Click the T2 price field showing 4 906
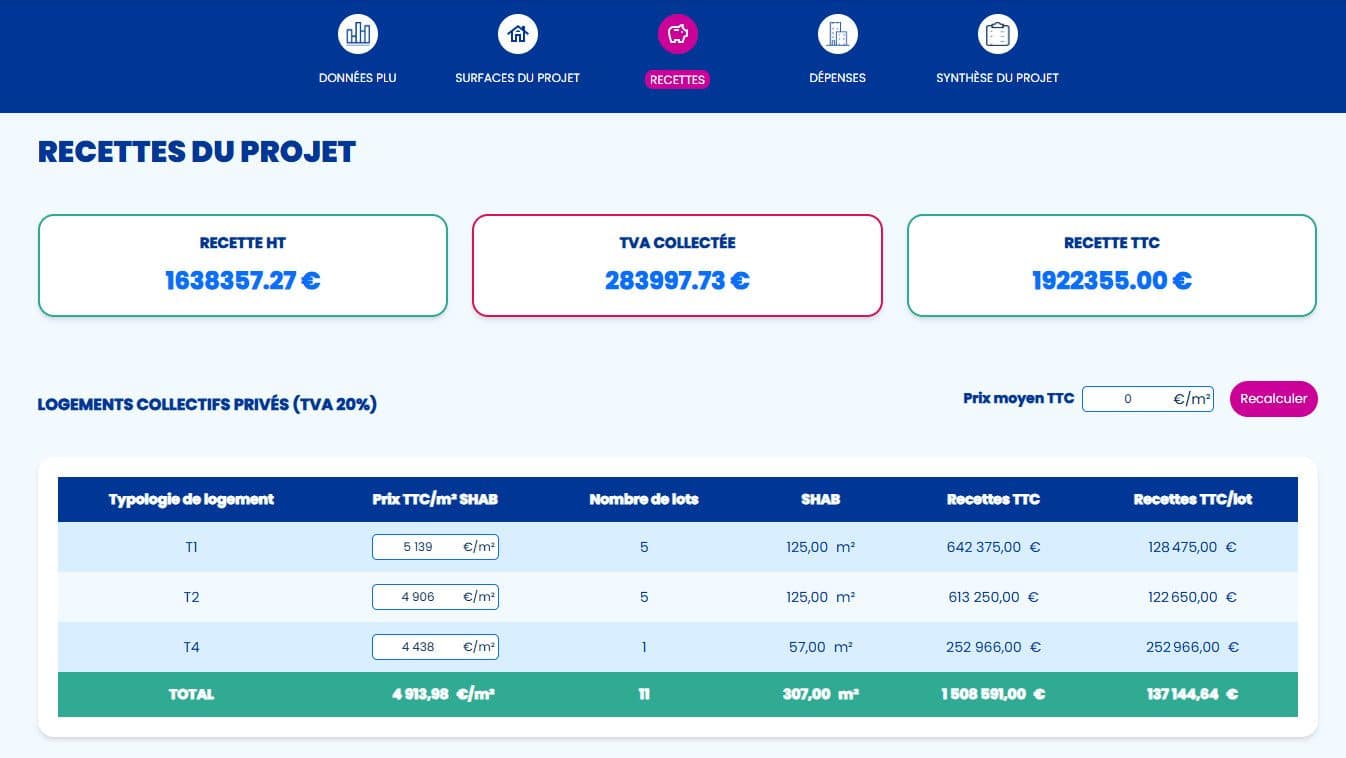The width and height of the screenshot is (1346, 758). (418, 597)
